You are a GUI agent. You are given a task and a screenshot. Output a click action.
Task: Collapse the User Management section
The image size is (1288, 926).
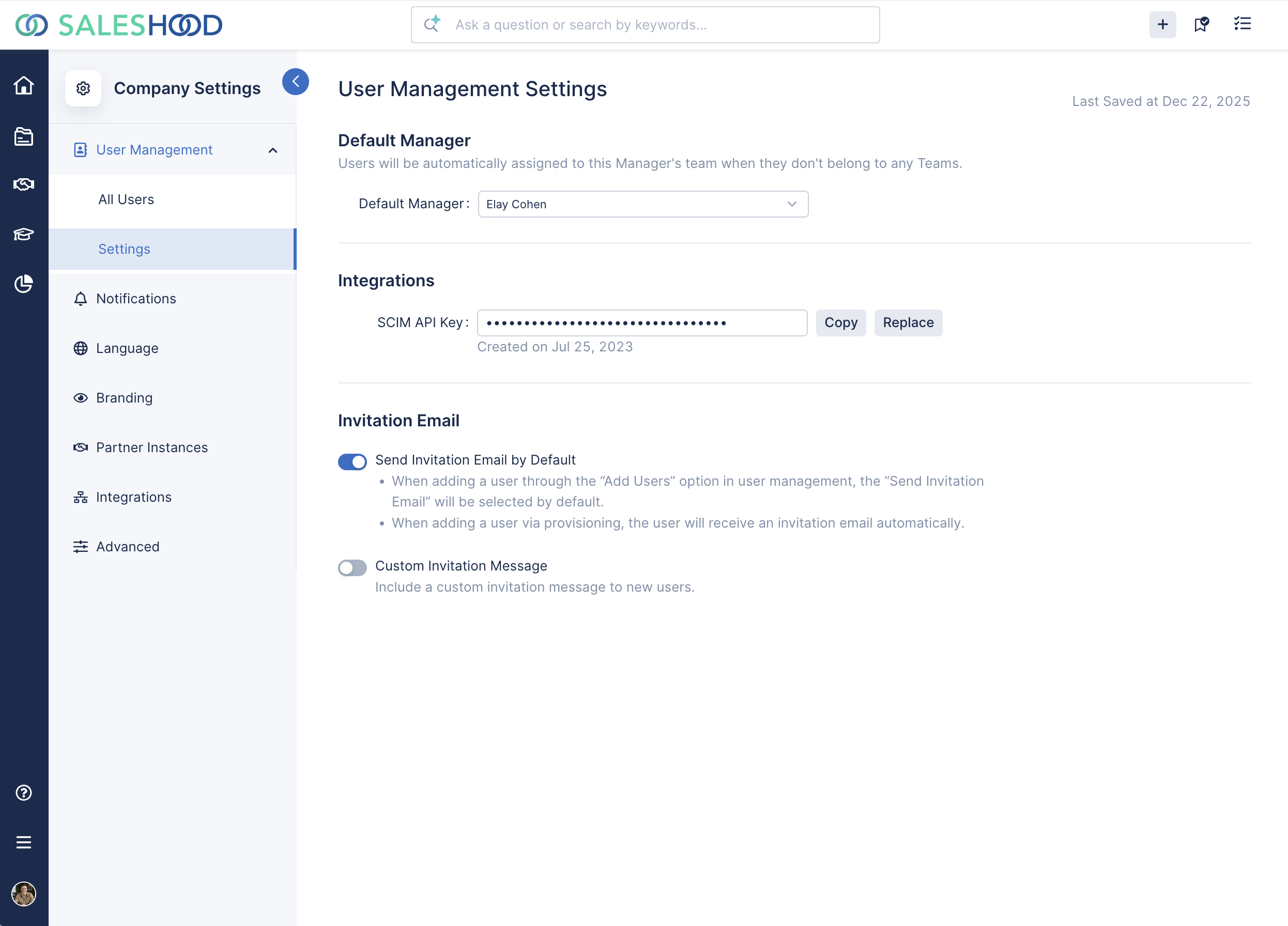(x=272, y=150)
